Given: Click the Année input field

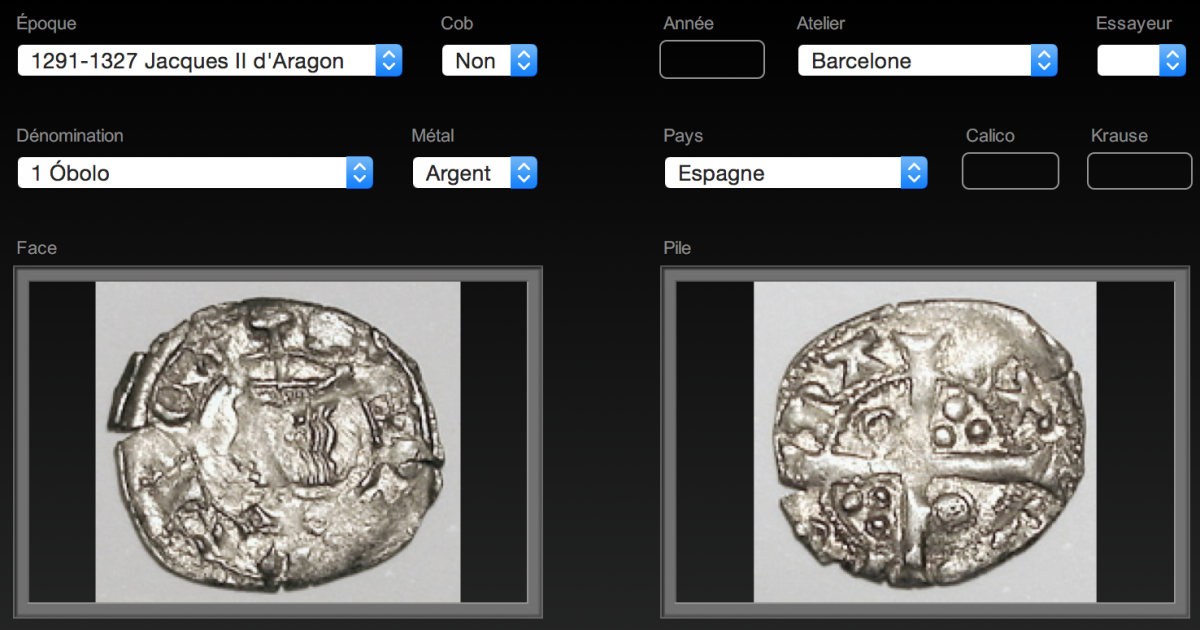Looking at the screenshot, I should pyautogui.click(x=712, y=59).
